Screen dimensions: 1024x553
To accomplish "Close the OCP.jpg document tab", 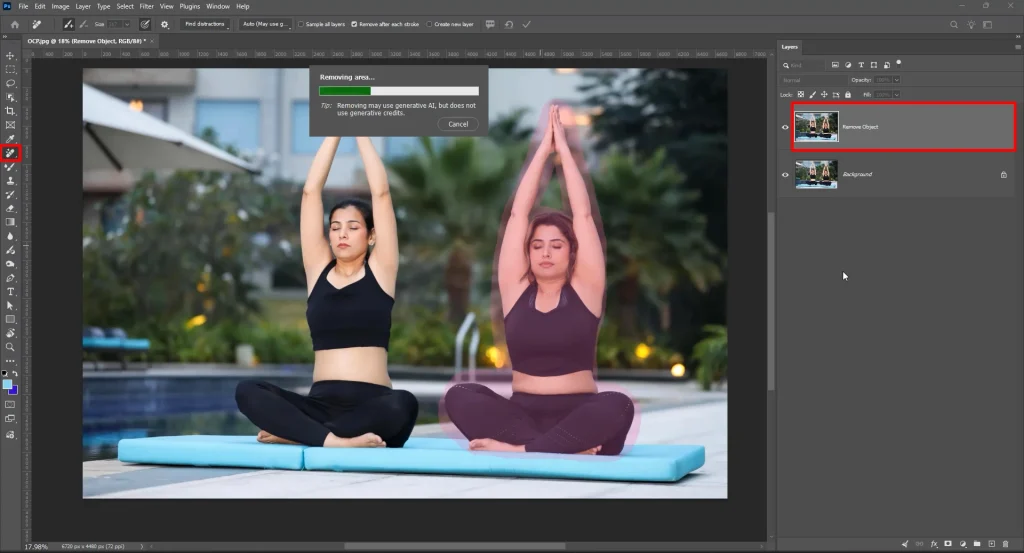I will point(152,40).
